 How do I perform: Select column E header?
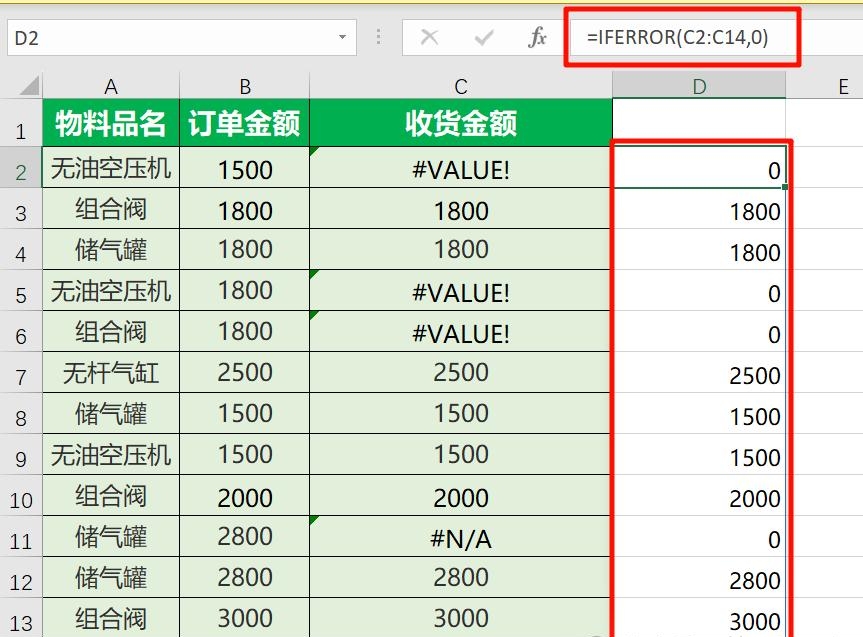826,86
